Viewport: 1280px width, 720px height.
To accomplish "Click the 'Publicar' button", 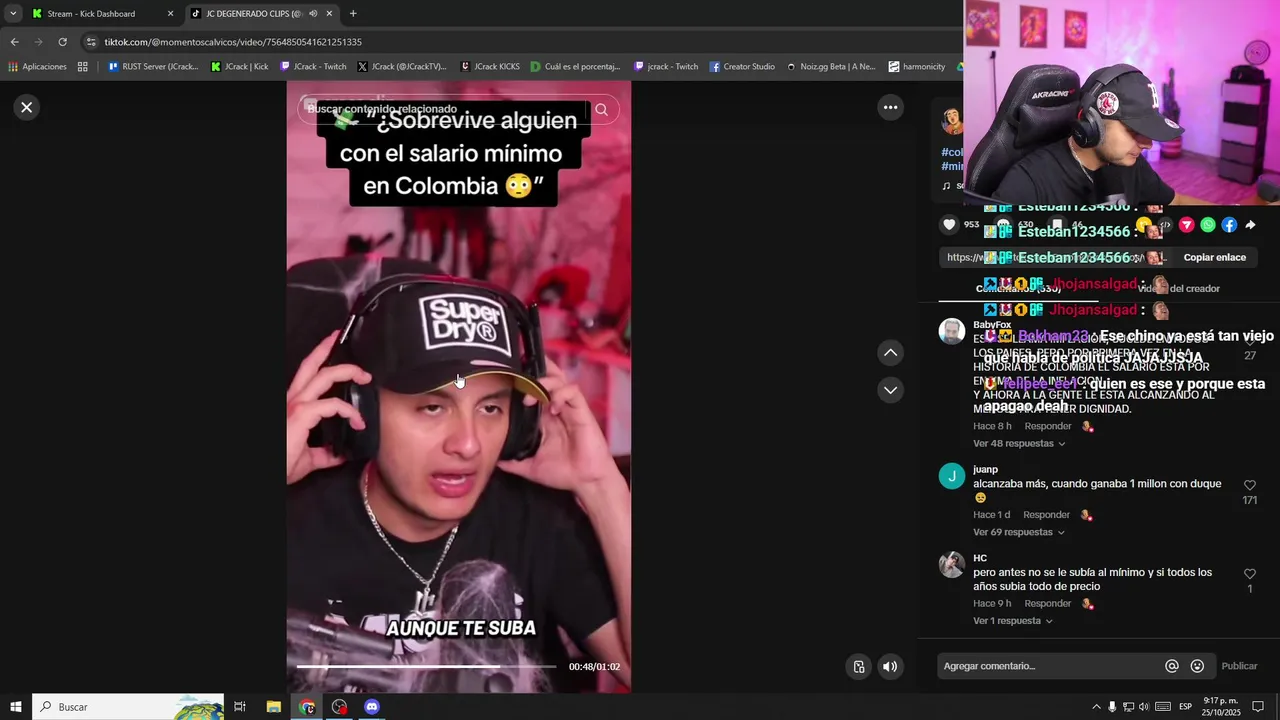I will [1239, 666].
